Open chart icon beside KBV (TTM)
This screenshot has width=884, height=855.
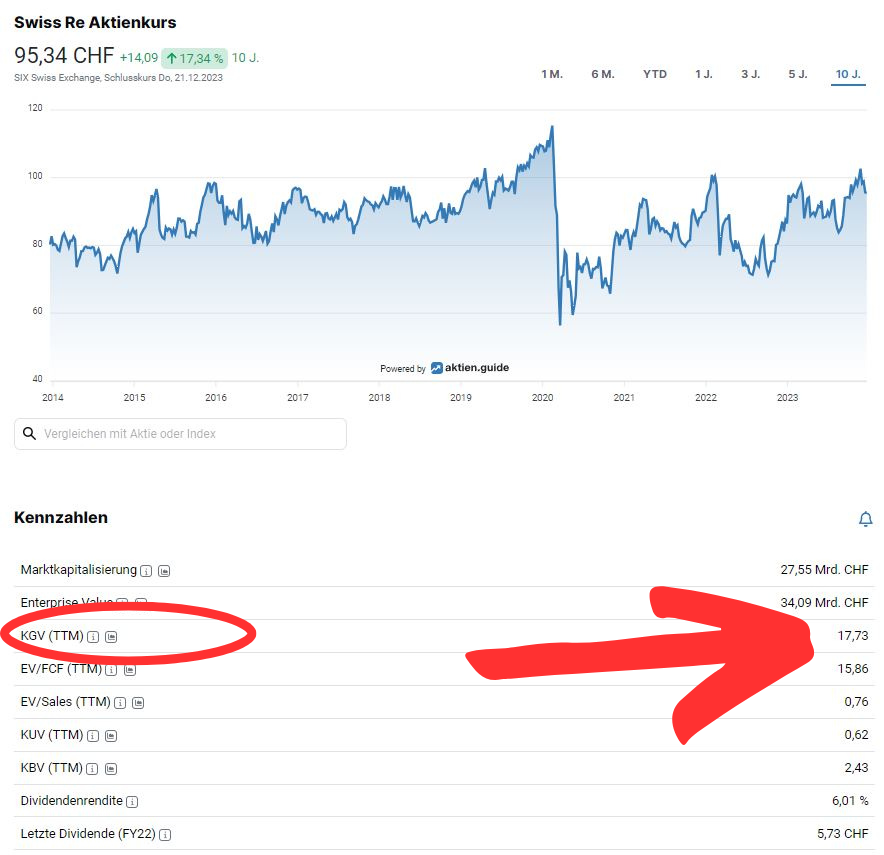click(x=111, y=769)
